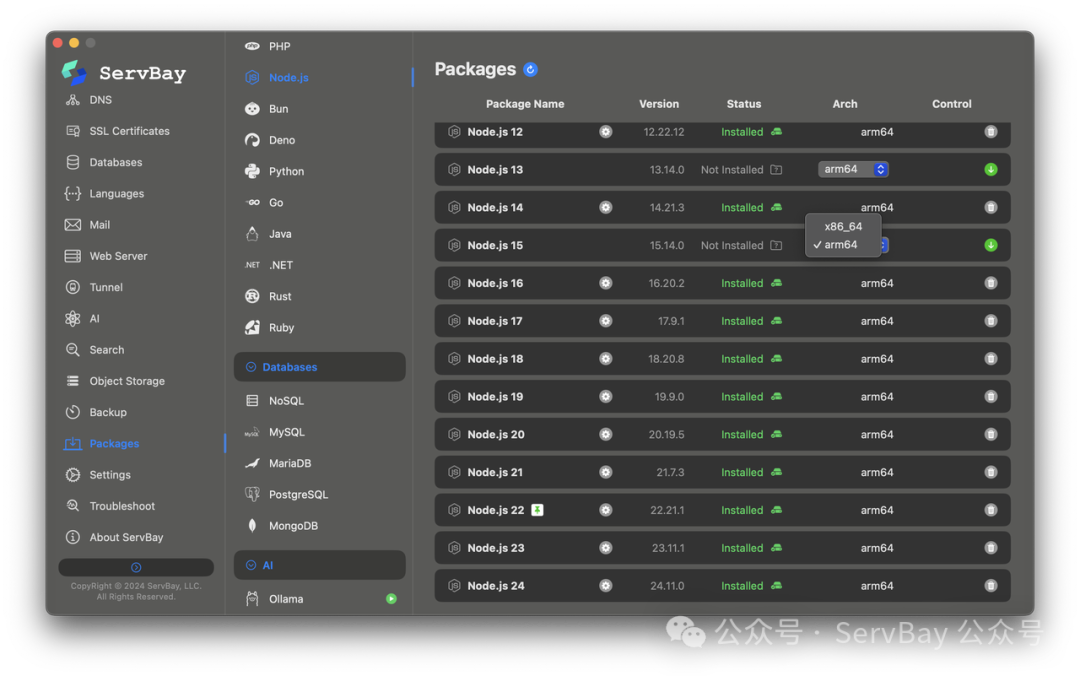
Task: Choose arm64 in the arch popup
Action: [x=843, y=245]
